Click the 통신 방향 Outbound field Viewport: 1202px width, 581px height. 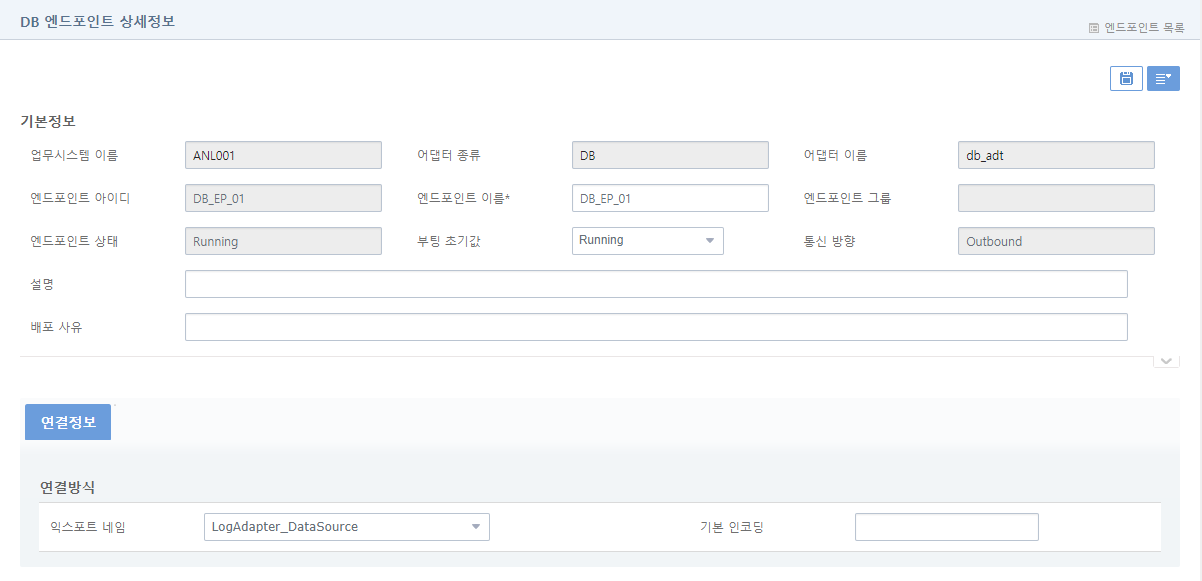pos(1056,241)
